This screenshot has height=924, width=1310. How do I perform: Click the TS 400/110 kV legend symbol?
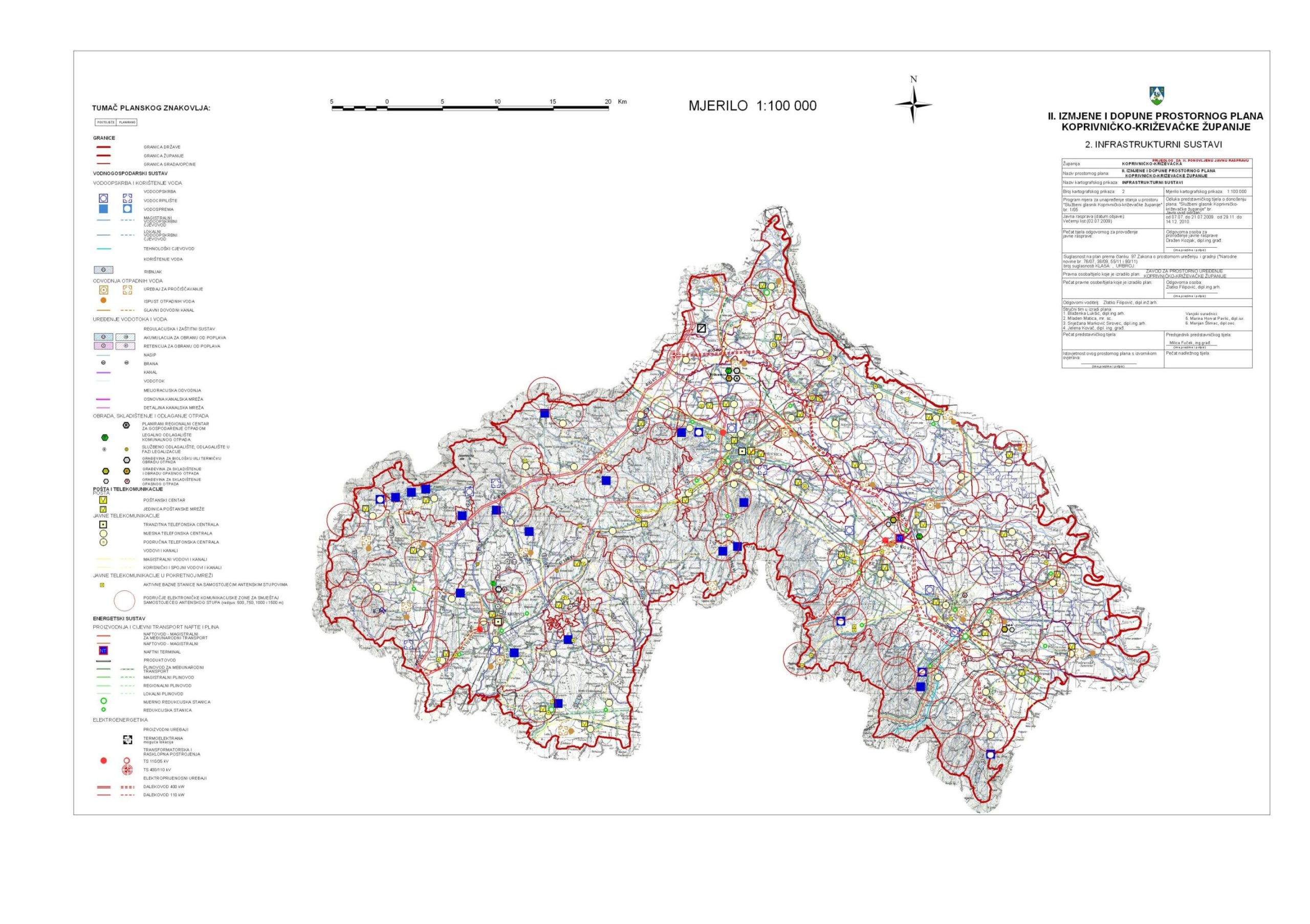[x=128, y=770]
